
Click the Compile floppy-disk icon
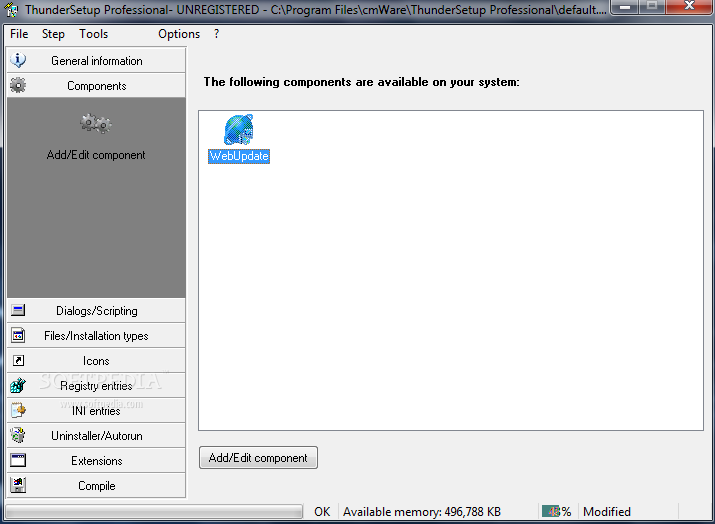click(18, 485)
